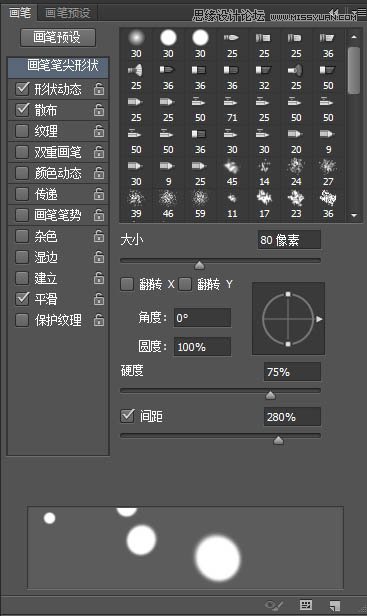Screen dimensions: 367x616
Task: Switch to the 画笔预设 tab
Action: point(68,13)
